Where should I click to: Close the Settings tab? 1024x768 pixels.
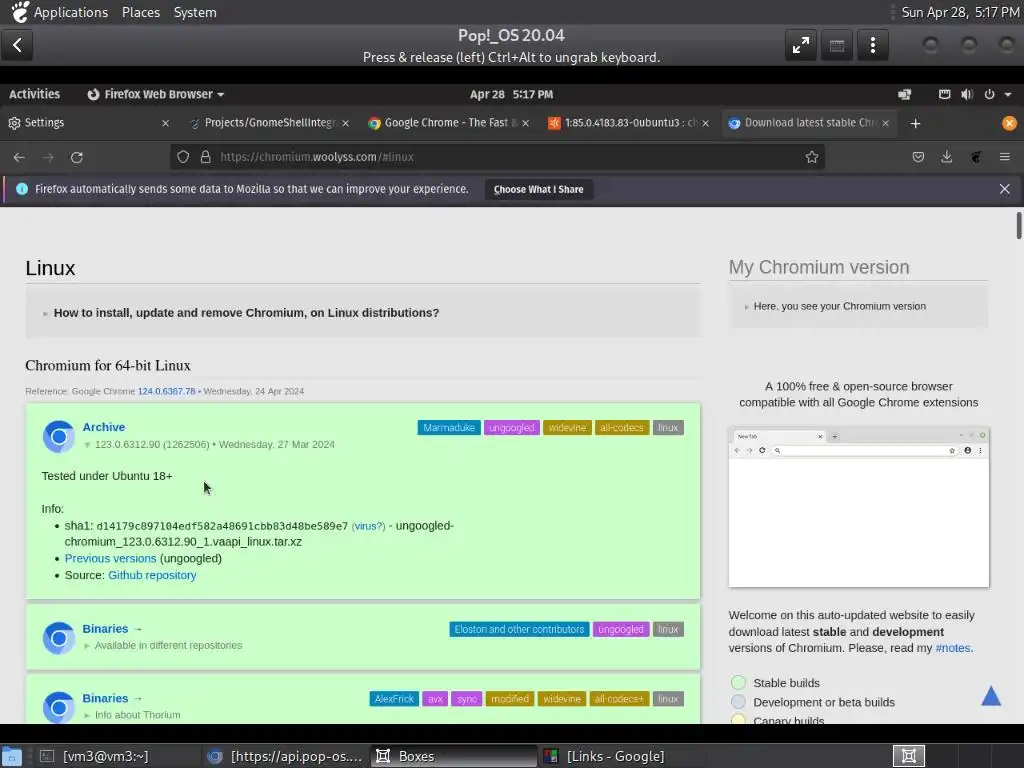(x=165, y=123)
